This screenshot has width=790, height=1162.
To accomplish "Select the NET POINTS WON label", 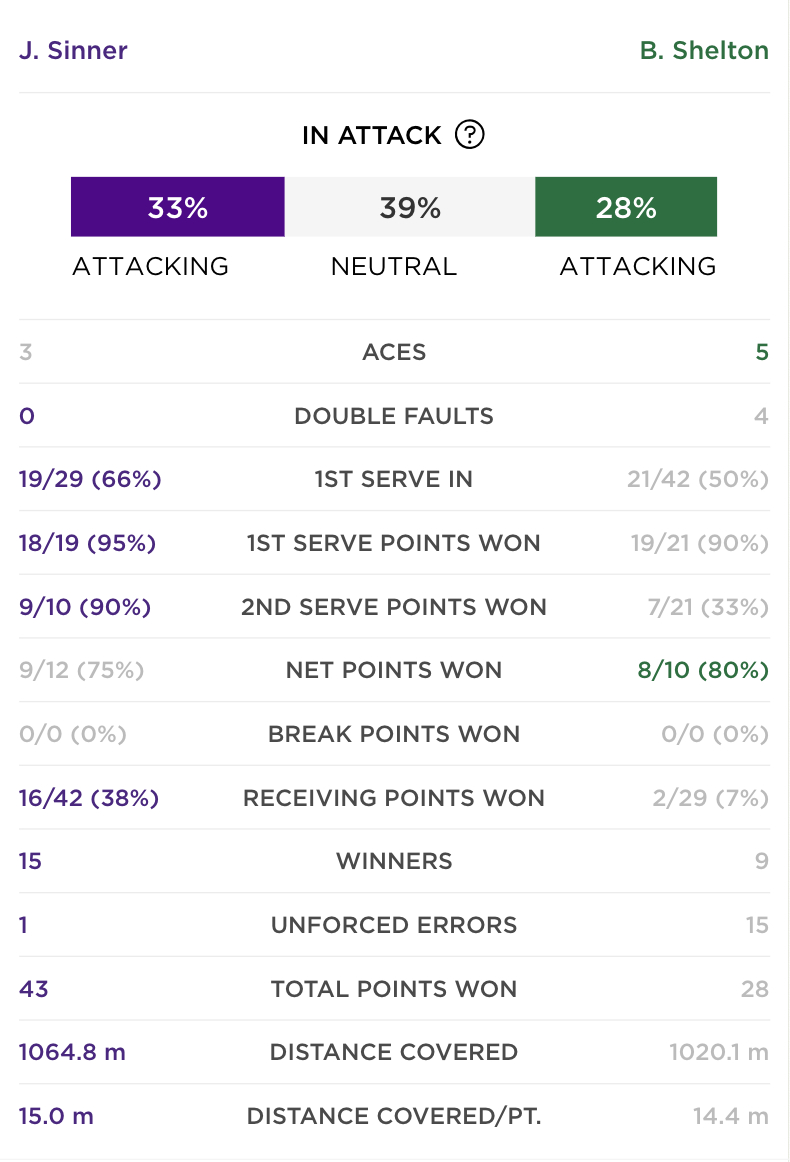I will [394, 671].
